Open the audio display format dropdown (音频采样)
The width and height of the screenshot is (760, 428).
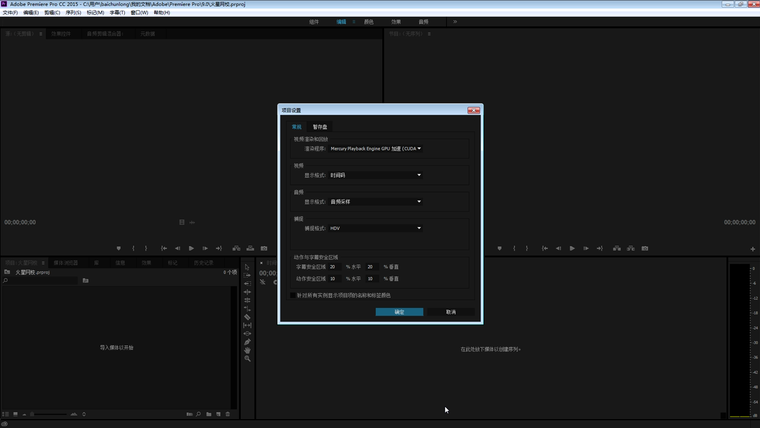(x=375, y=201)
